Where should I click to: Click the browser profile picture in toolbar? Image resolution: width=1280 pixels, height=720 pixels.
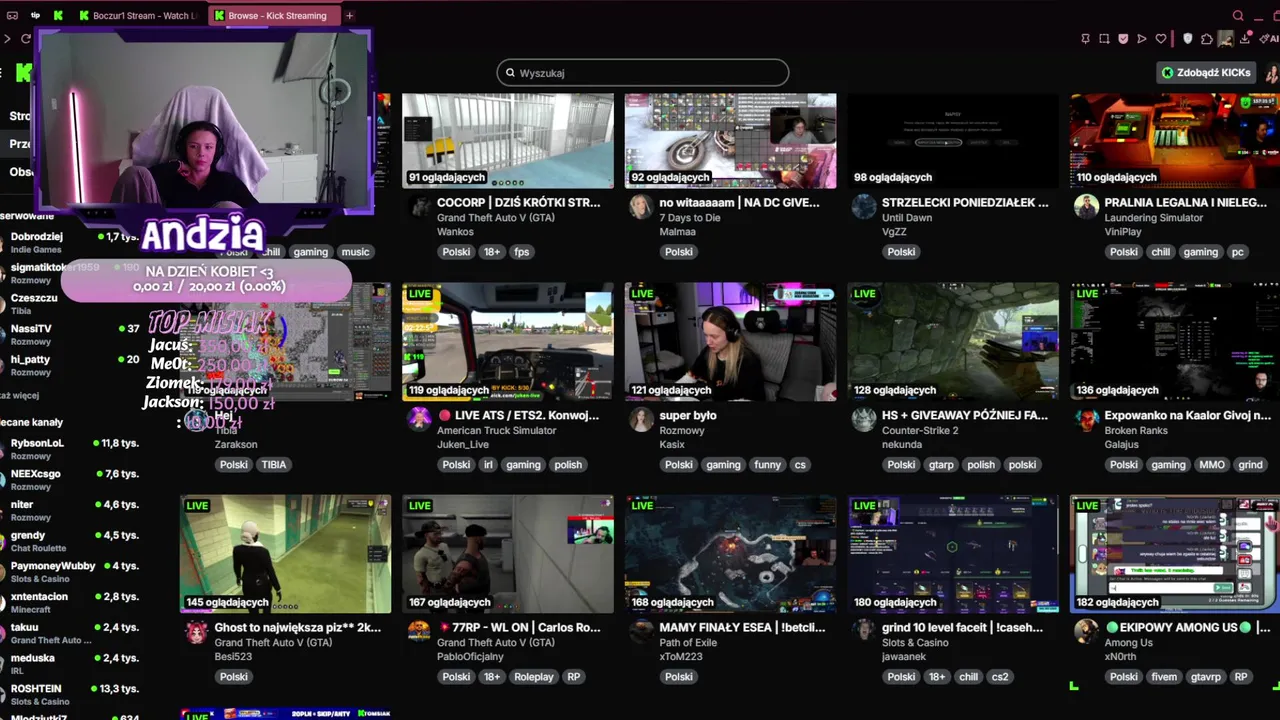click(x=1226, y=39)
